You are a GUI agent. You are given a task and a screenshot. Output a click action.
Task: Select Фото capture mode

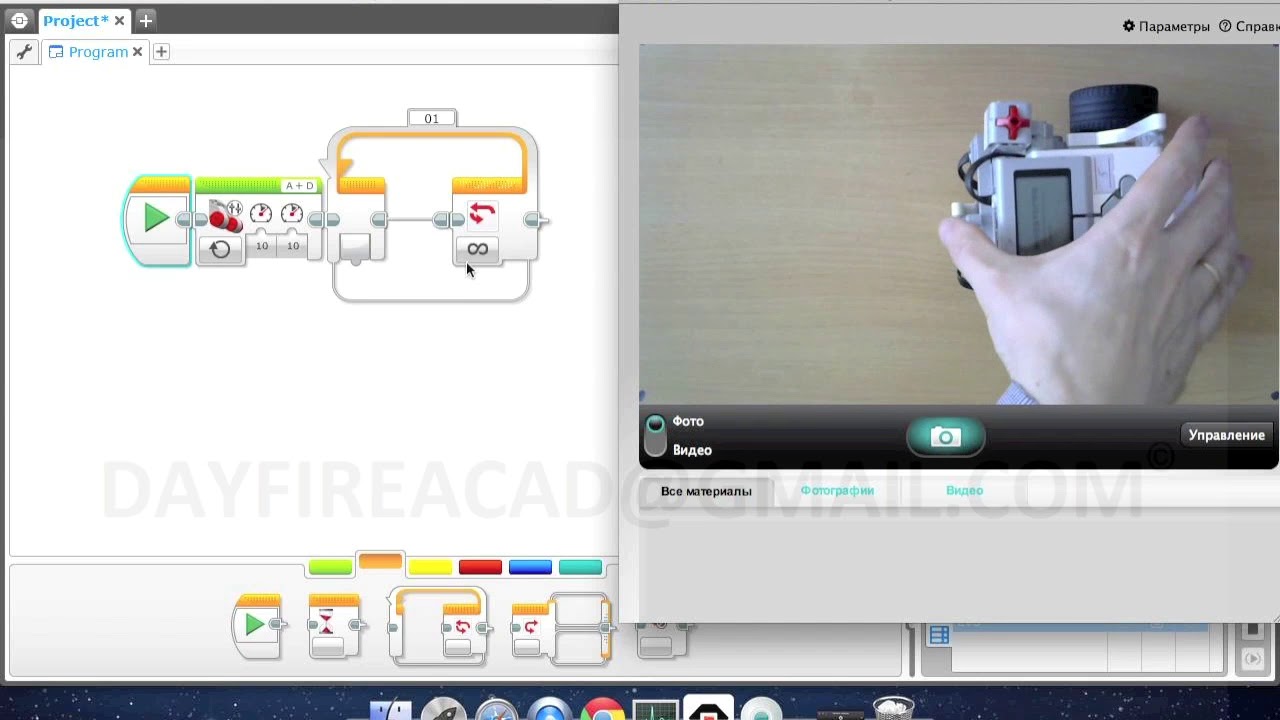(x=688, y=422)
